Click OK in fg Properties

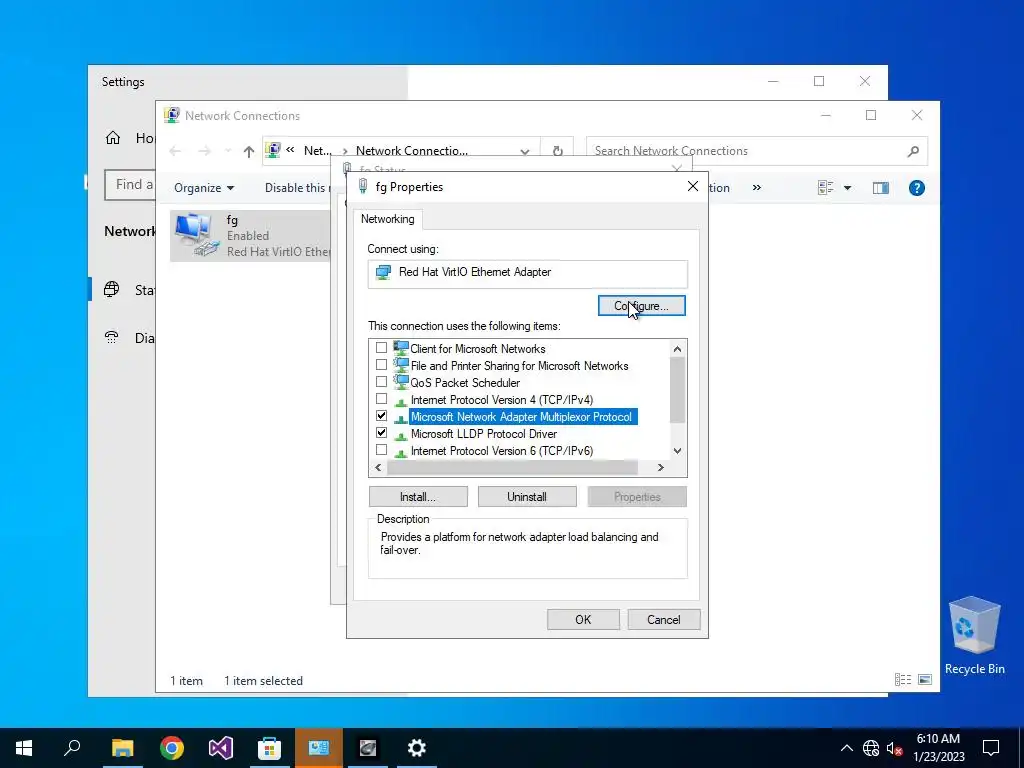pyautogui.click(x=583, y=620)
